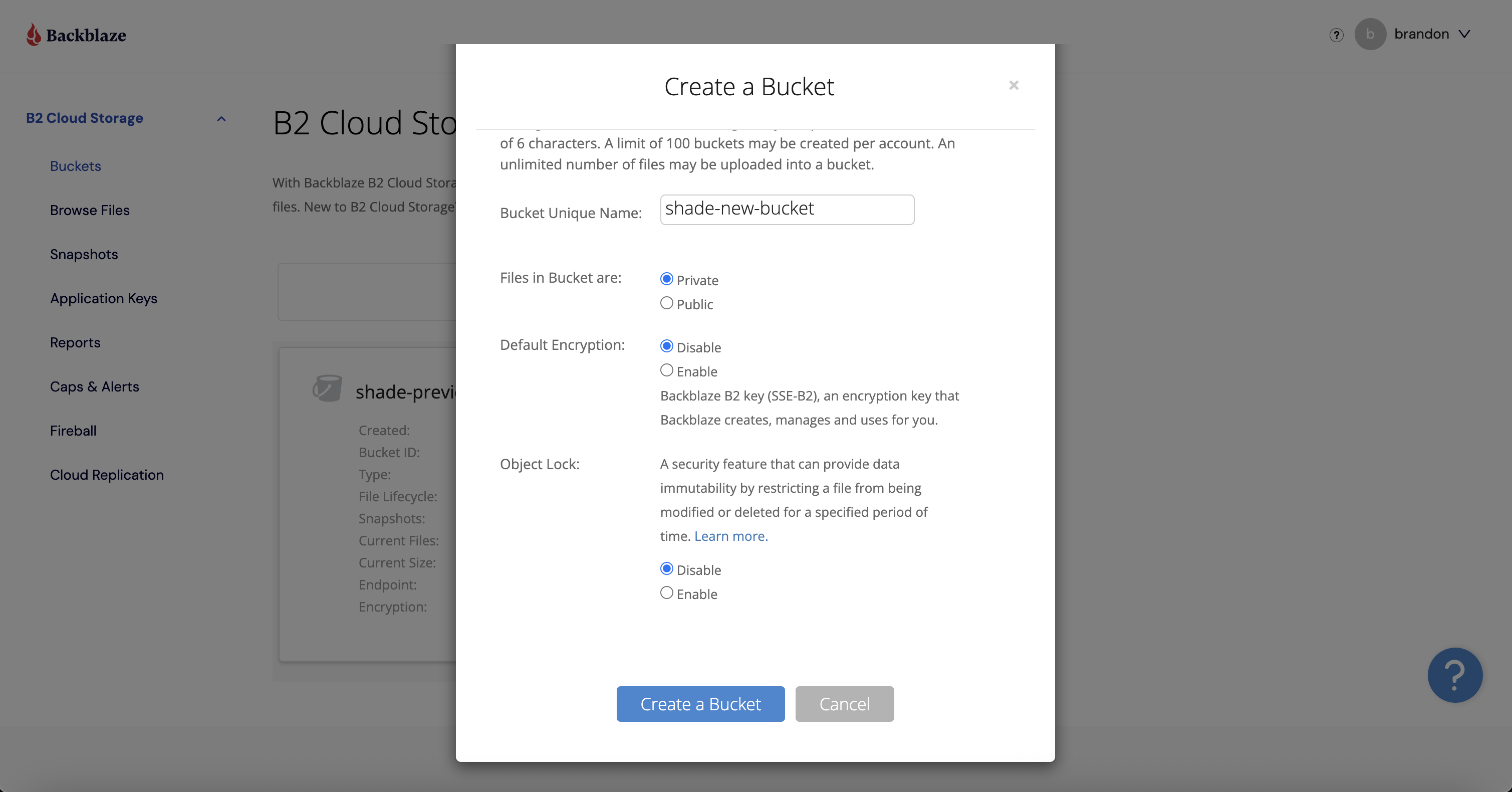This screenshot has width=1512, height=792.
Task: Click the bucket icon beside shade-previ
Action: point(327,388)
